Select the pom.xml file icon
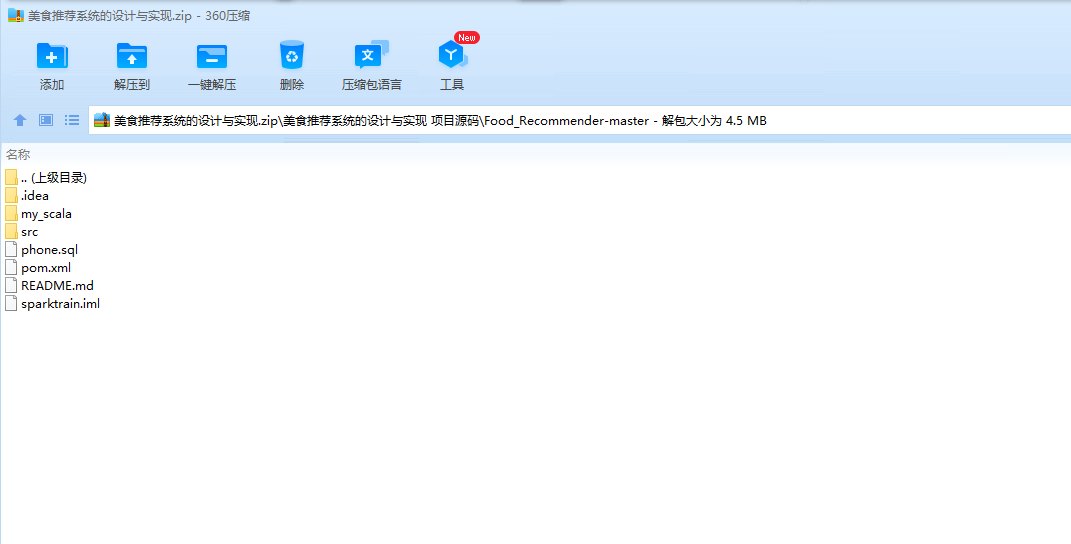This screenshot has width=1071, height=544. tap(11, 267)
